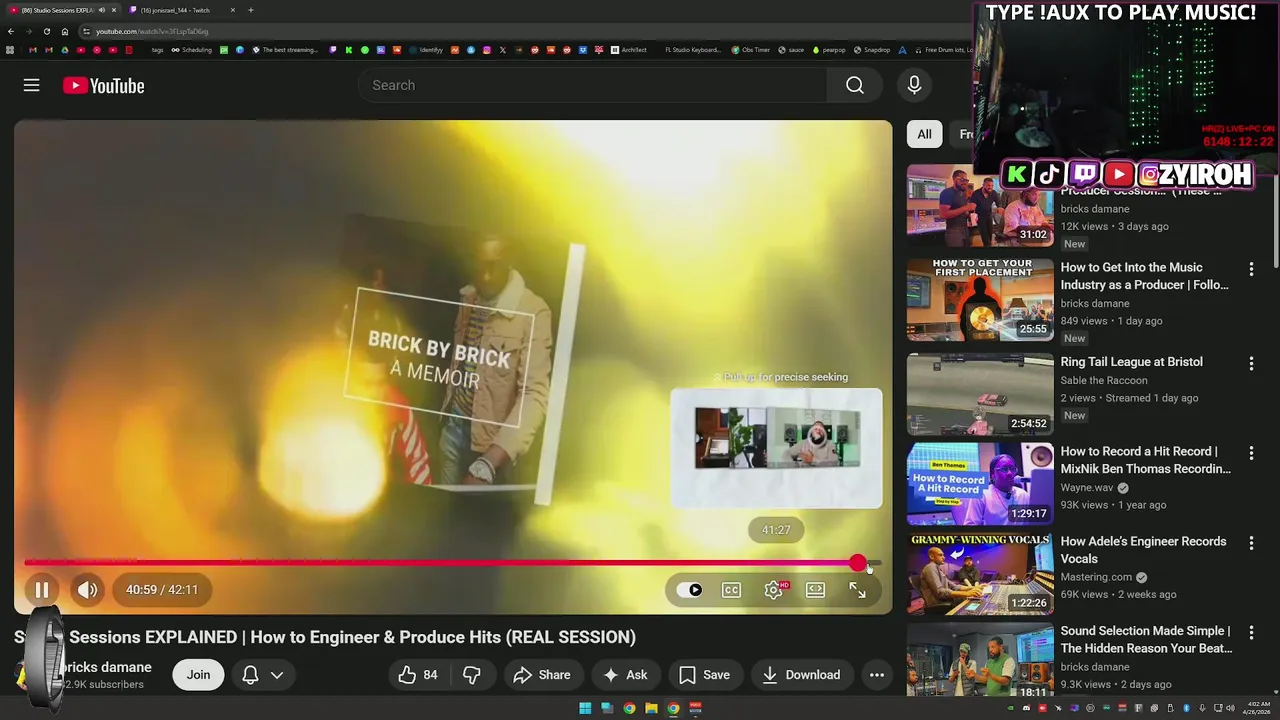Open the Scheduling bookmark
This screenshot has height=720, width=1280.
192,50
